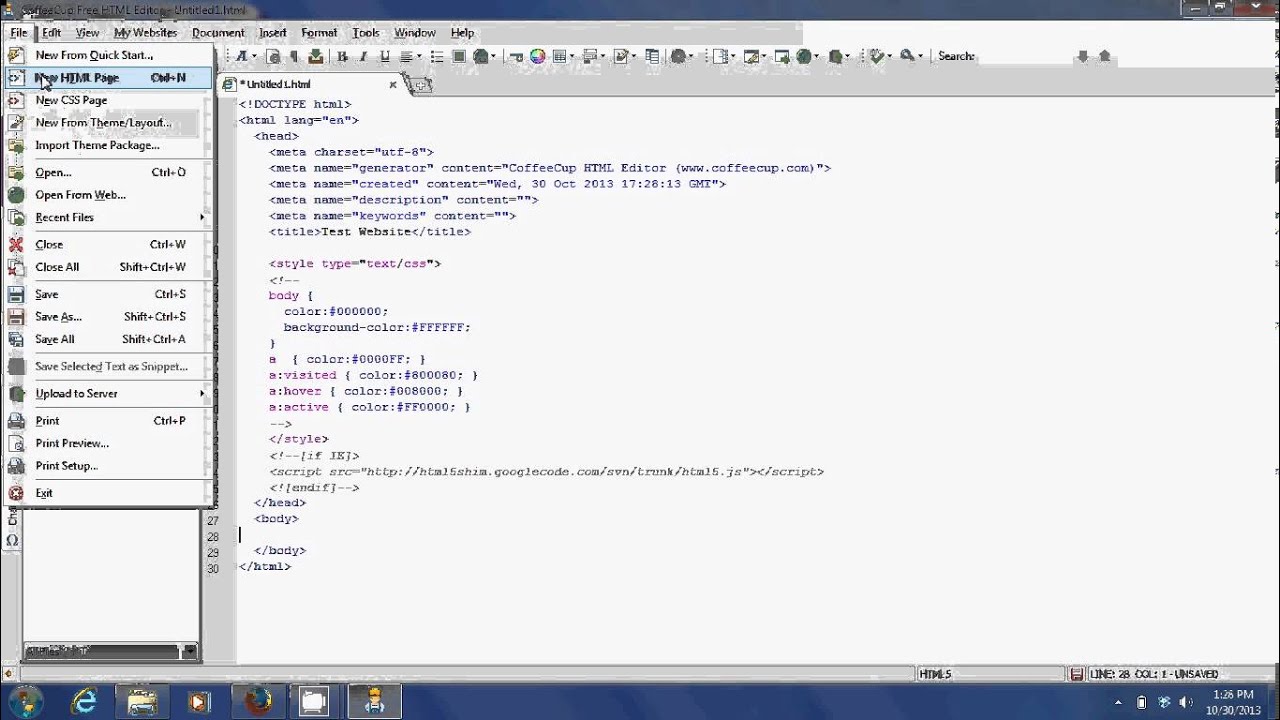Click the red Exit icon in File menu
This screenshot has width=1280, height=720.
16,493
